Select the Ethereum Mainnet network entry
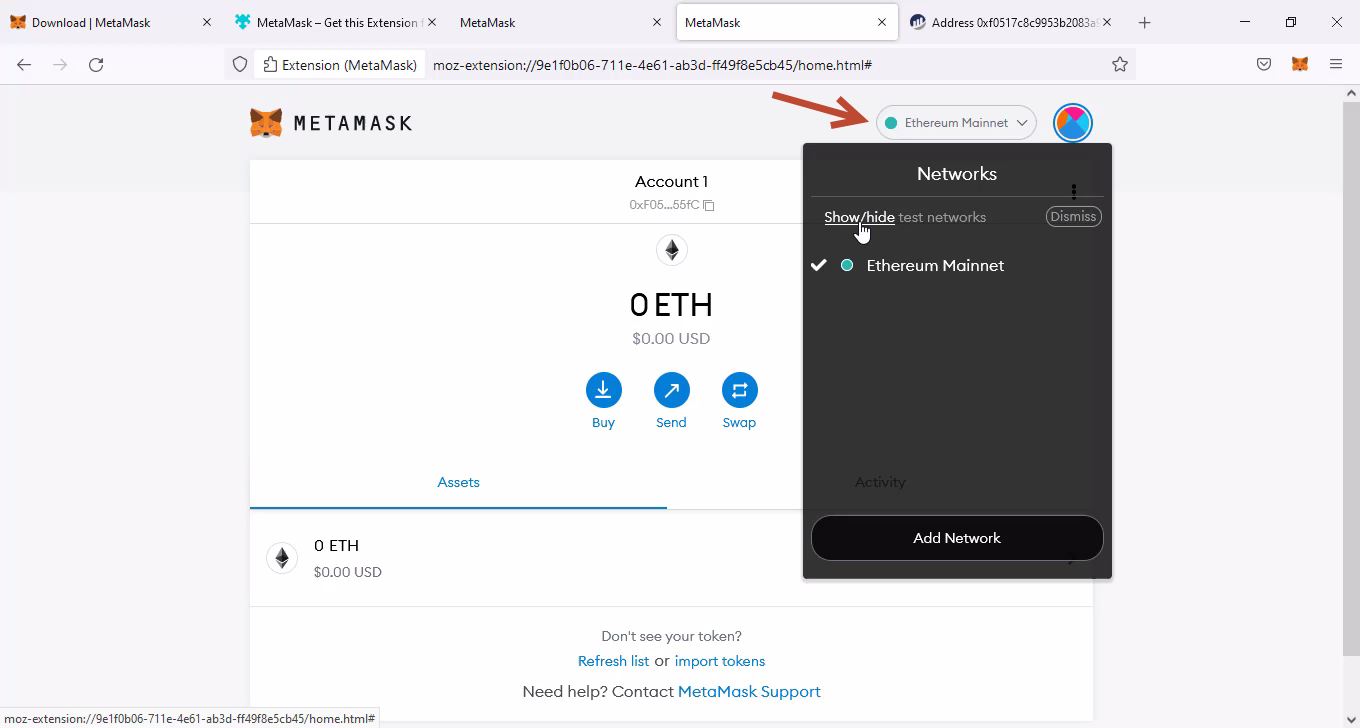The image size is (1360, 728). pyautogui.click(x=934, y=265)
